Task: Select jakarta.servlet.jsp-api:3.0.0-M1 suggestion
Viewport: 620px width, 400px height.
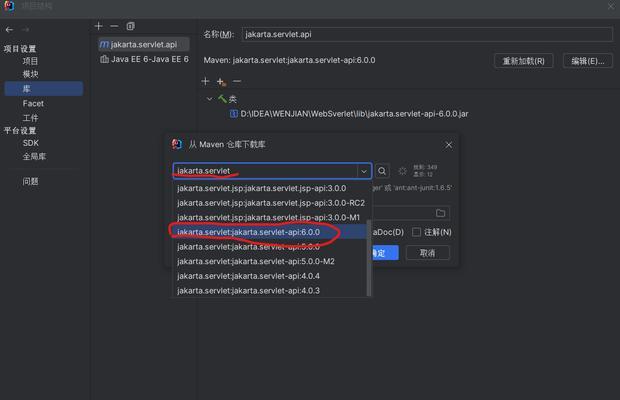Action: pos(270,217)
